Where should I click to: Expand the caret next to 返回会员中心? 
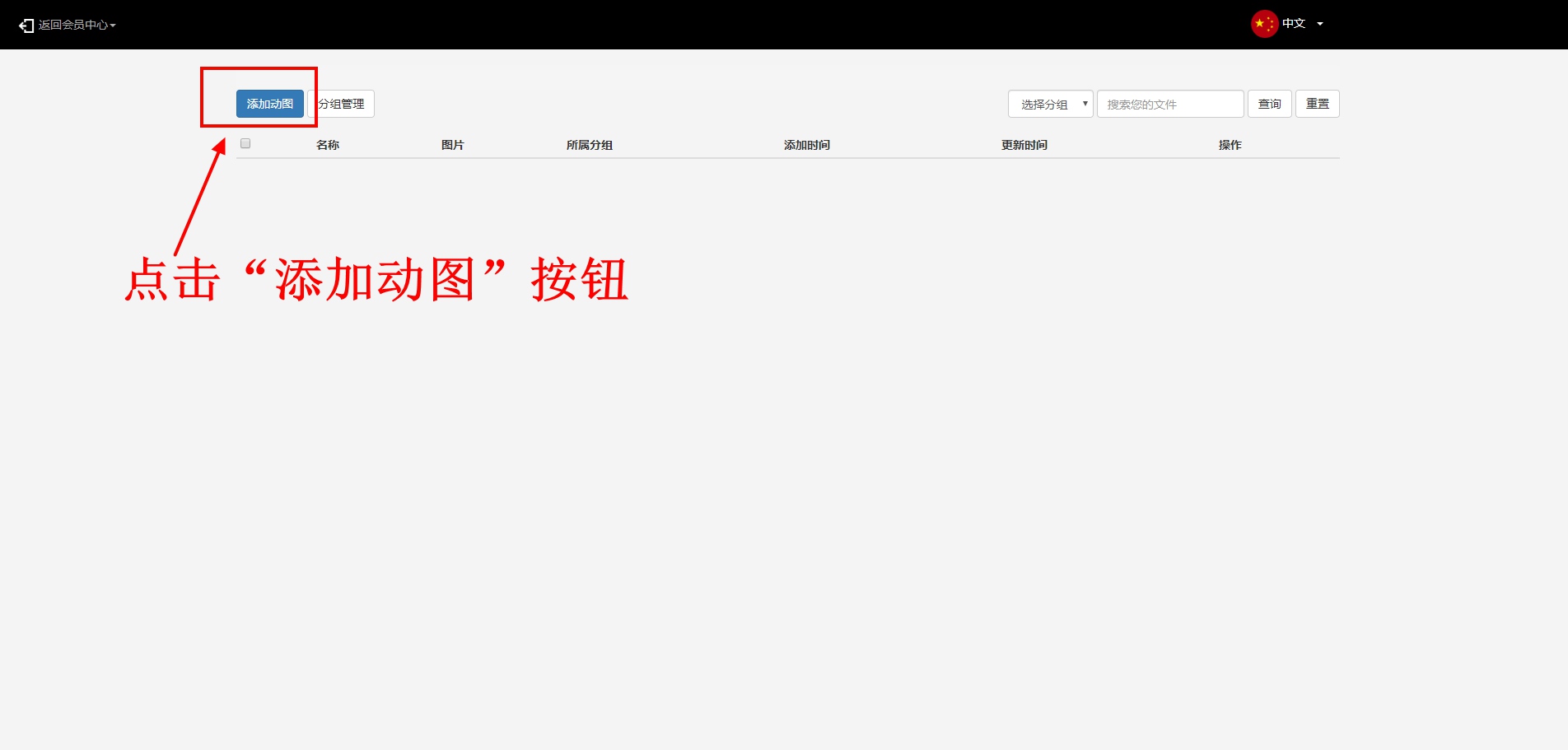click(113, 26)
